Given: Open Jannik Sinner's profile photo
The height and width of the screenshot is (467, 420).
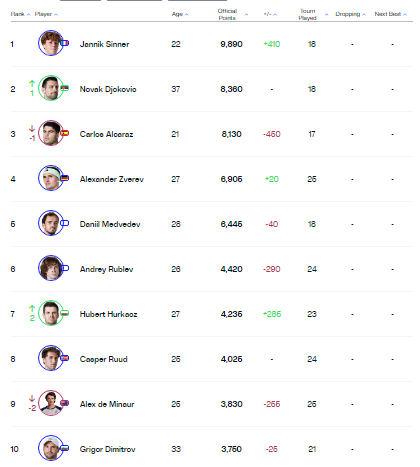Looking at the screenshot, I should [51, 43].
